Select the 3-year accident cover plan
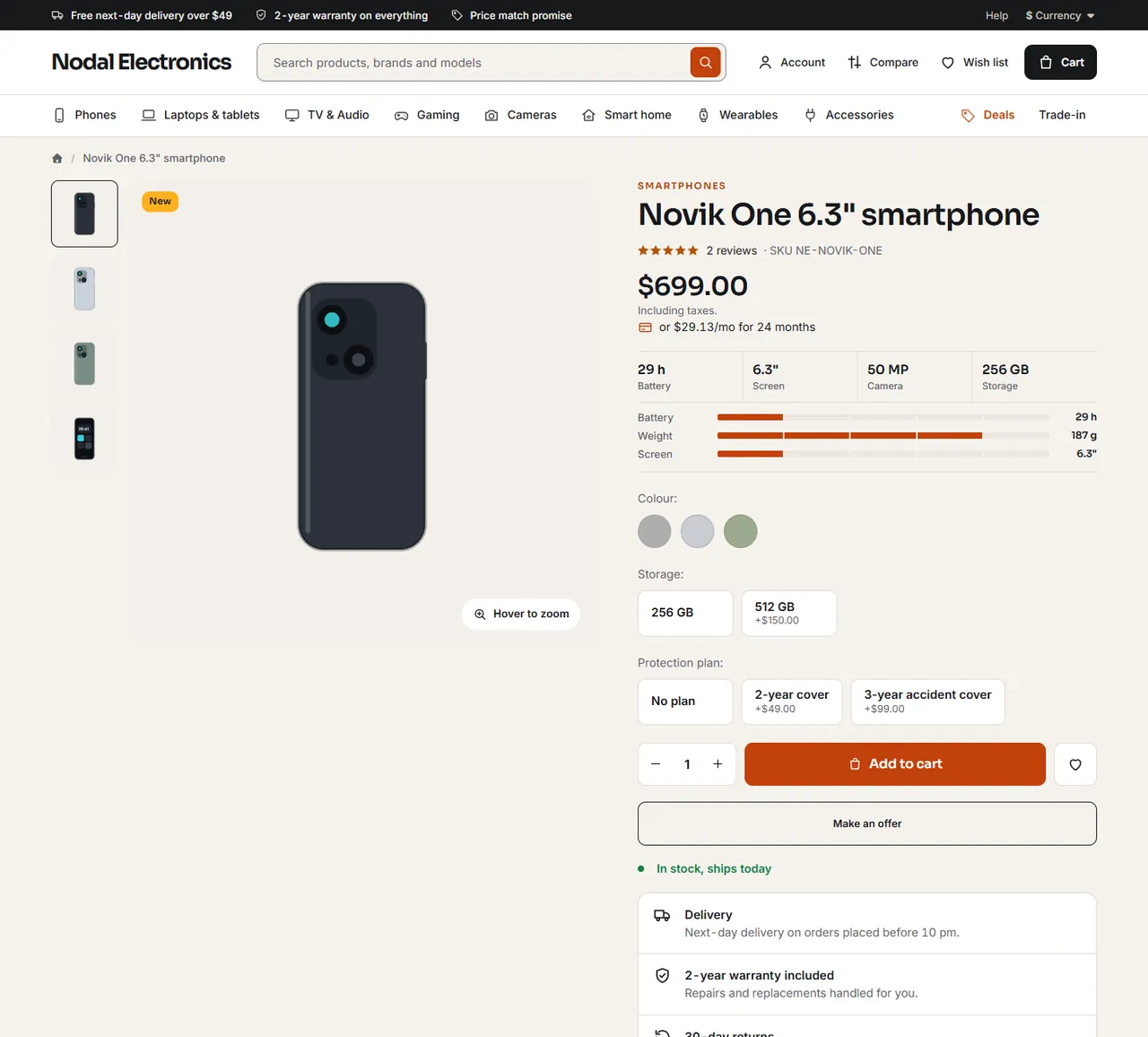This screenshot has height=1037, width=1148. click(x=928, y=701)
